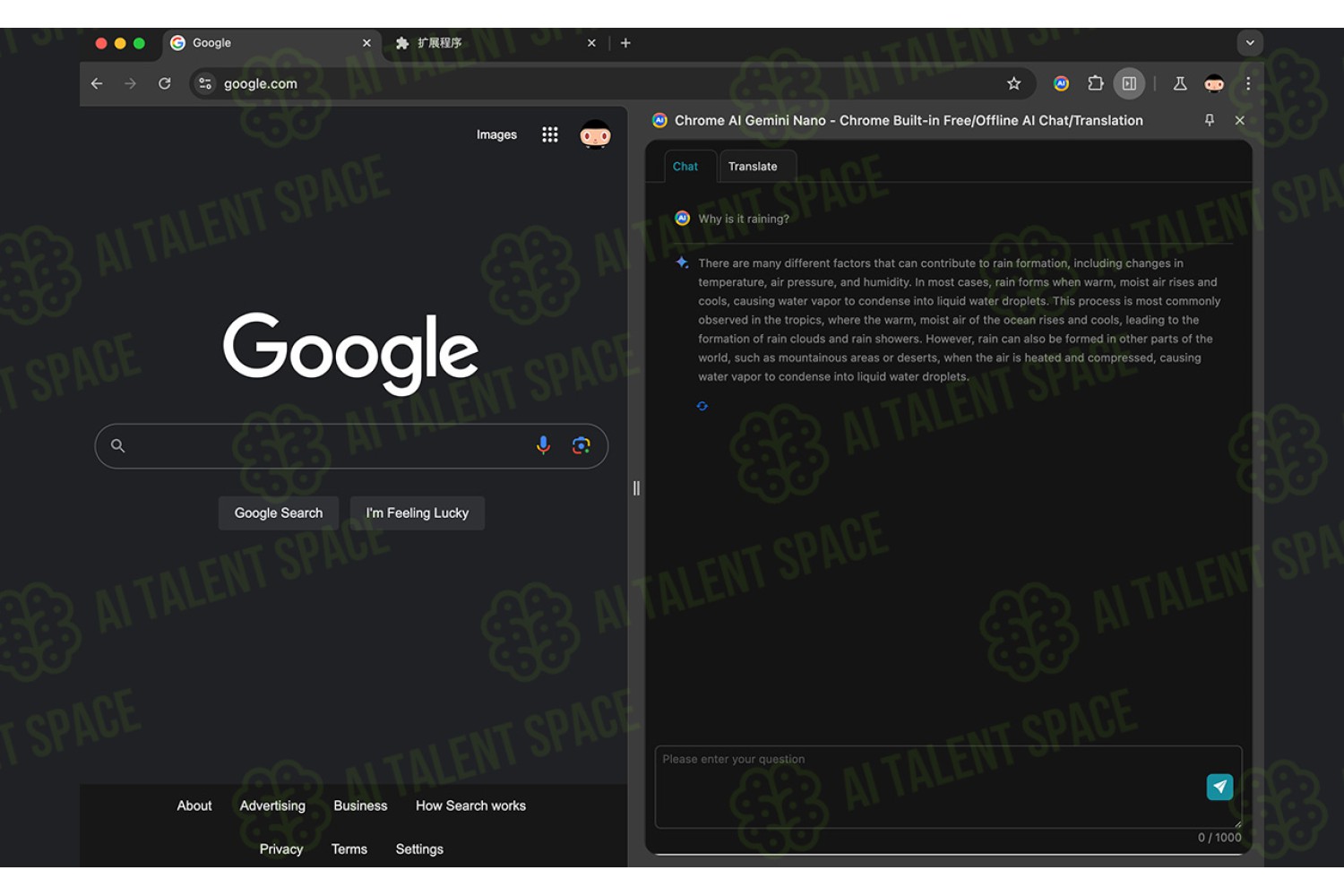Open Chrome Labs flask icon
1344x896 pixels.
click(x=1180, y=83)
